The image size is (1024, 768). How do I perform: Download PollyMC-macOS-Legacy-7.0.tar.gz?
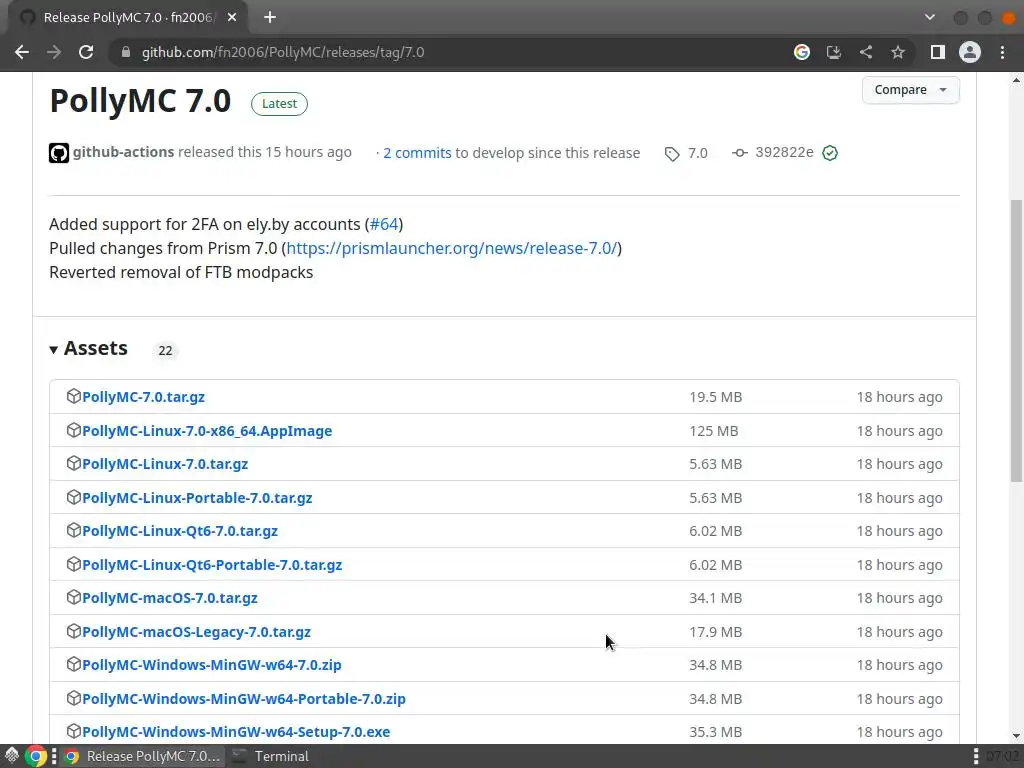pos(197,632)
